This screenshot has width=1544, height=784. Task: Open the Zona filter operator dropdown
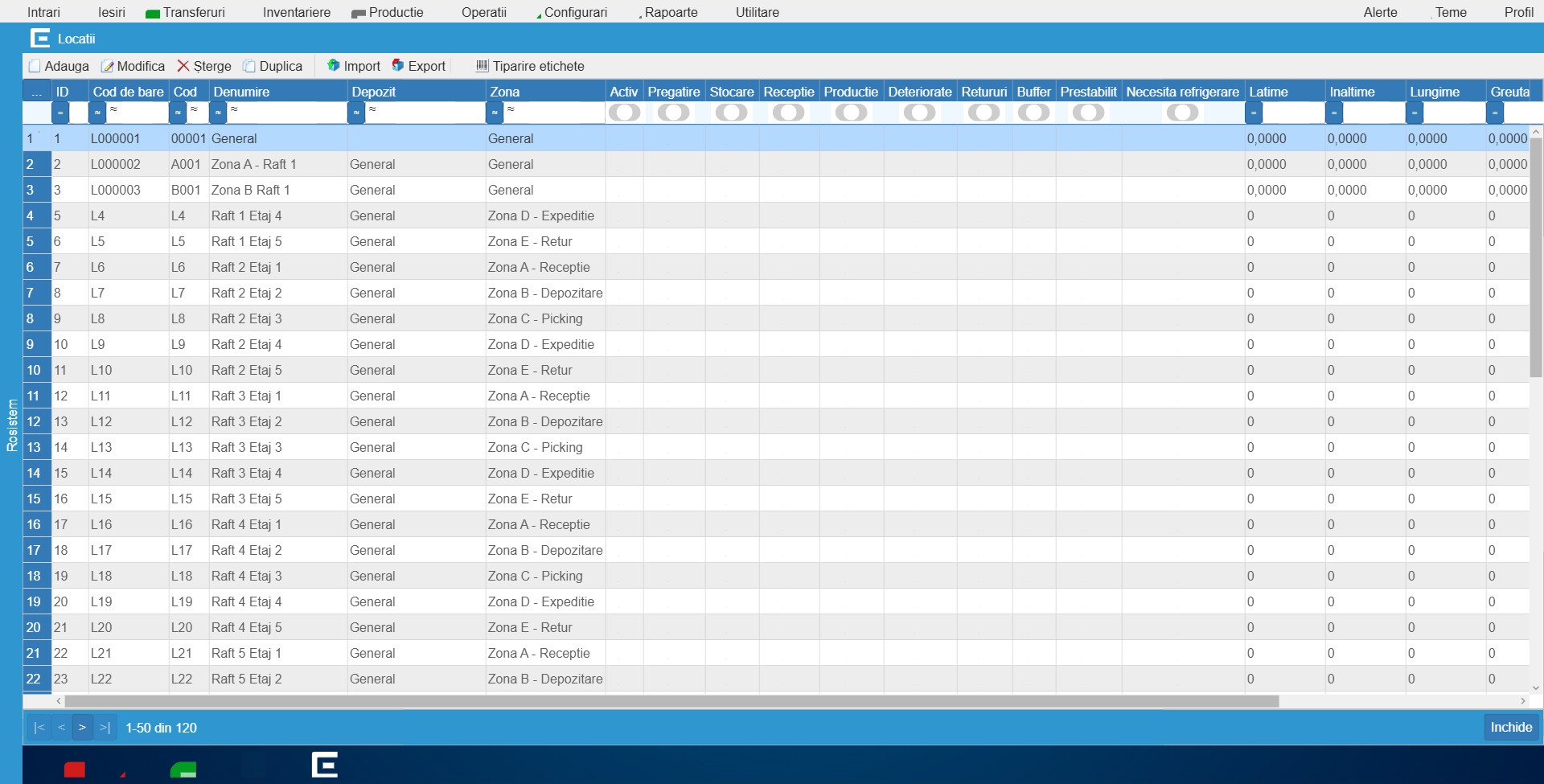(x=495, y=113)
